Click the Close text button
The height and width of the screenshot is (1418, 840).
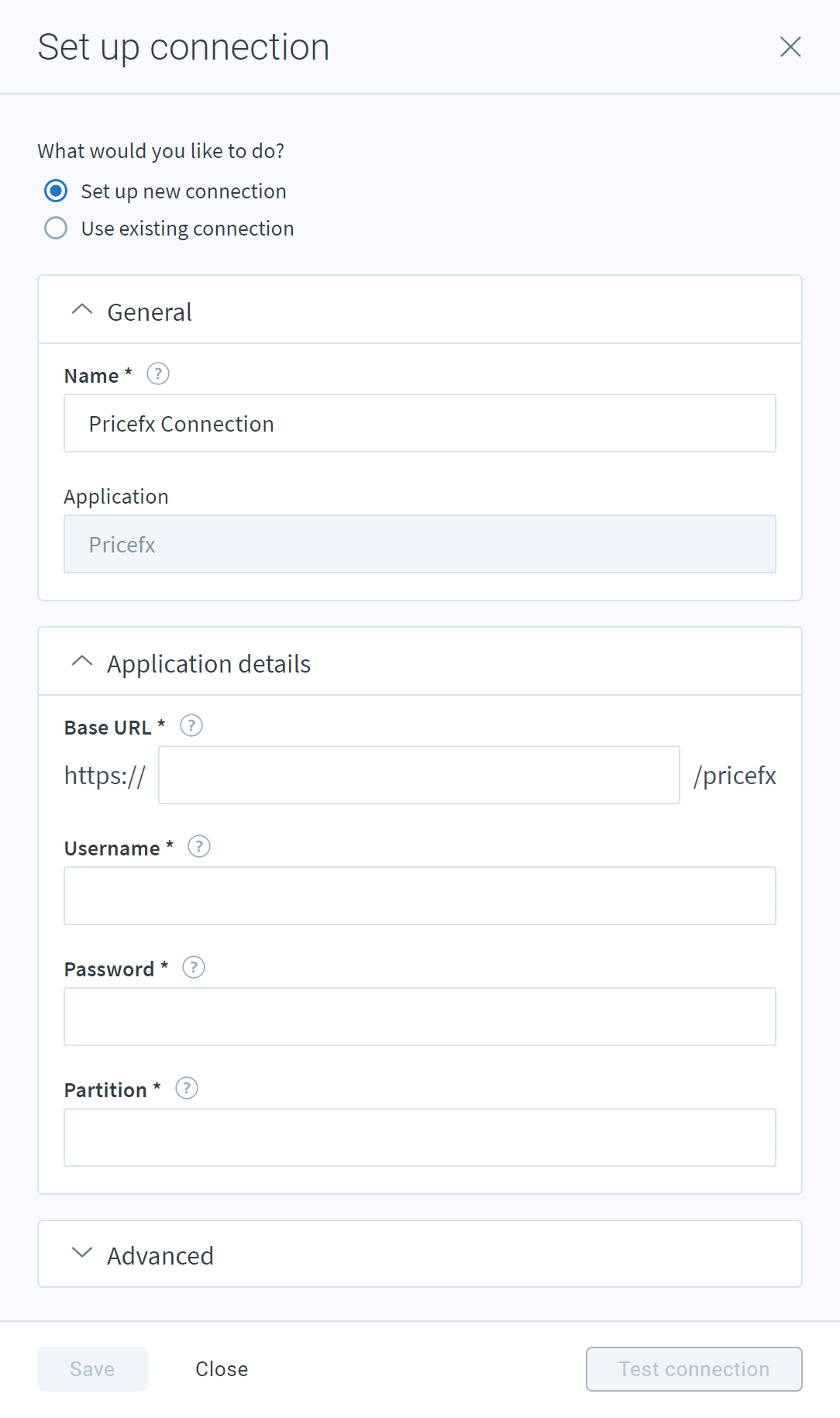click(222, 1369)
